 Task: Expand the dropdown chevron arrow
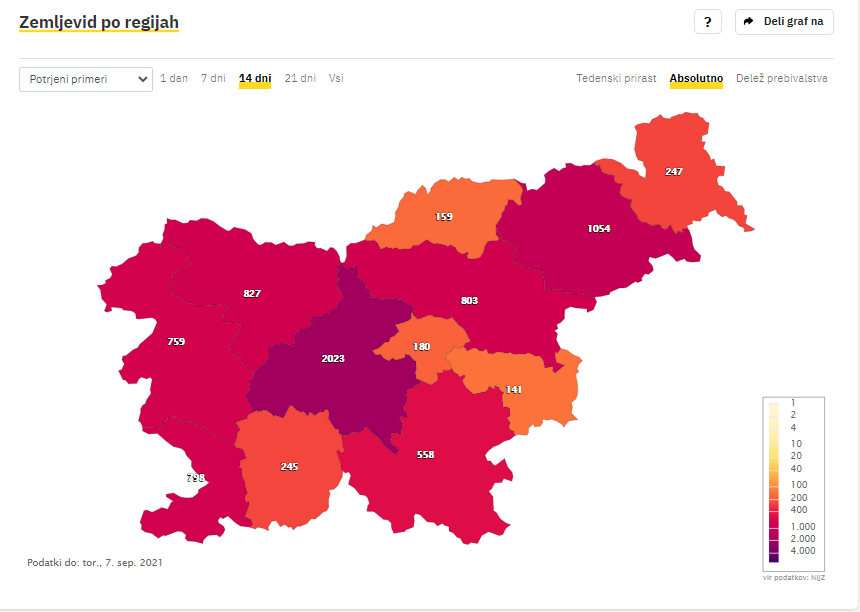(143, 79)
